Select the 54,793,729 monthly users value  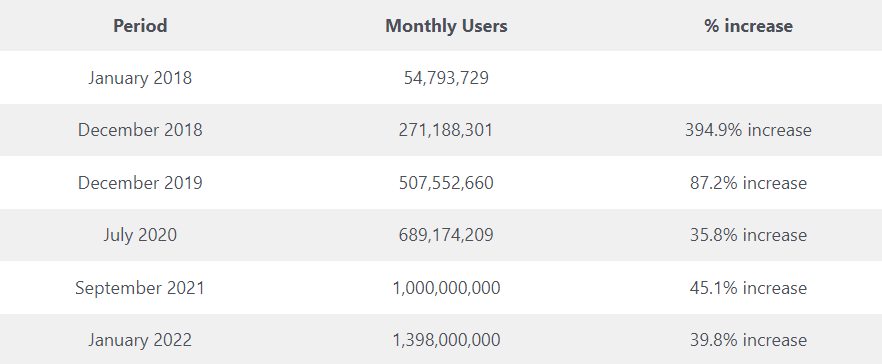[x=446, y=78]
